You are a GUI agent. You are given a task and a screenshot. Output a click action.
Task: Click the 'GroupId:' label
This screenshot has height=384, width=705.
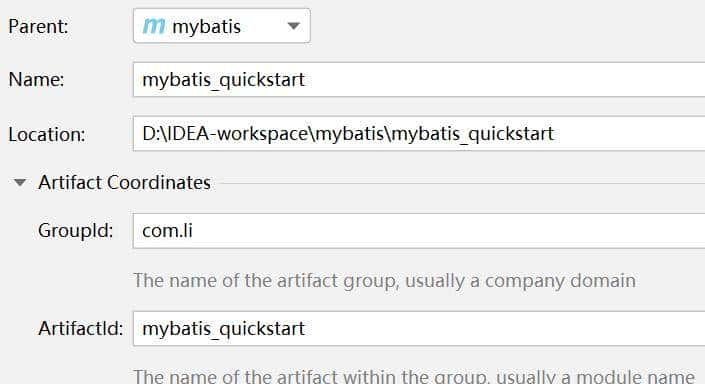[x=76, y=231]
